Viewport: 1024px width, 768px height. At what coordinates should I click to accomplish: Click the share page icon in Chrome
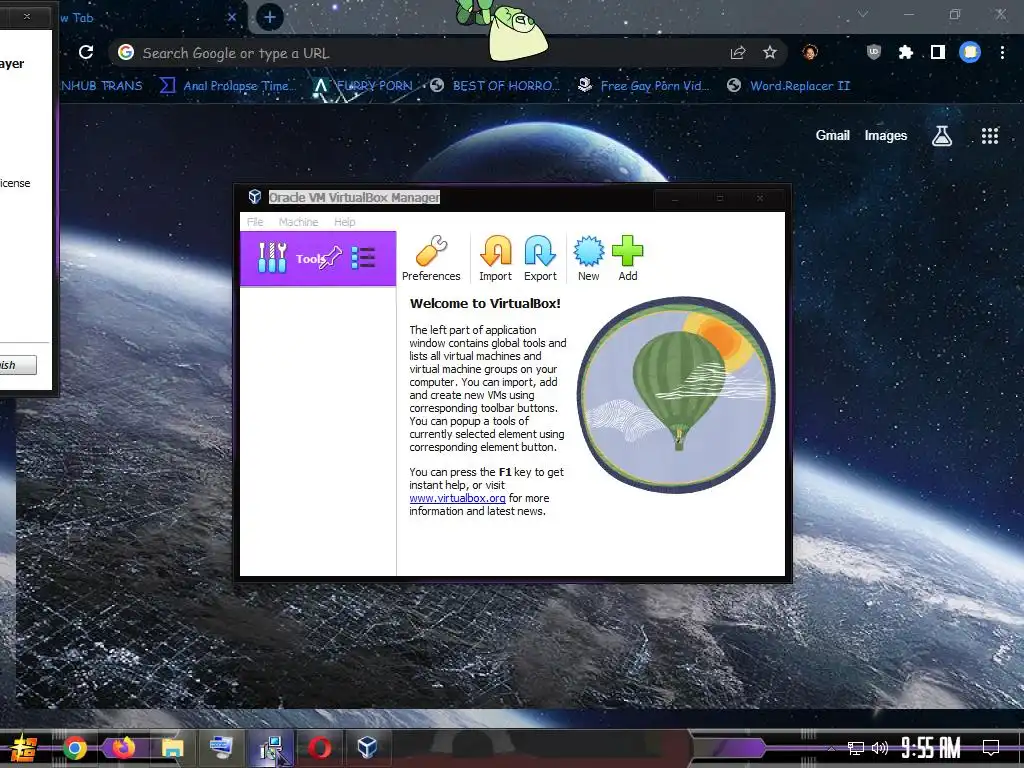[738, 53]
